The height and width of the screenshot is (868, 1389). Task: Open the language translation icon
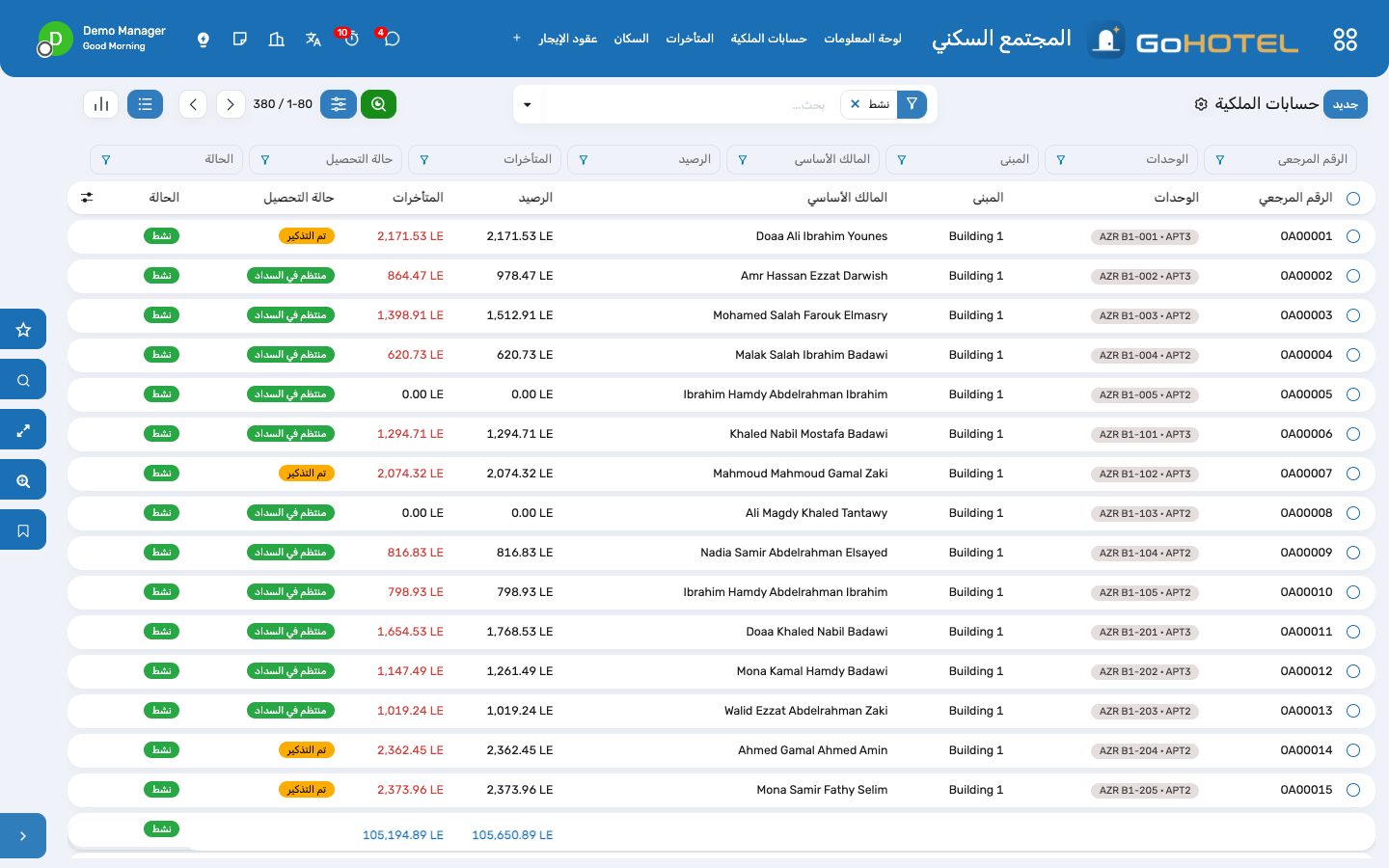pyautogui.click(x=313, y=40)
